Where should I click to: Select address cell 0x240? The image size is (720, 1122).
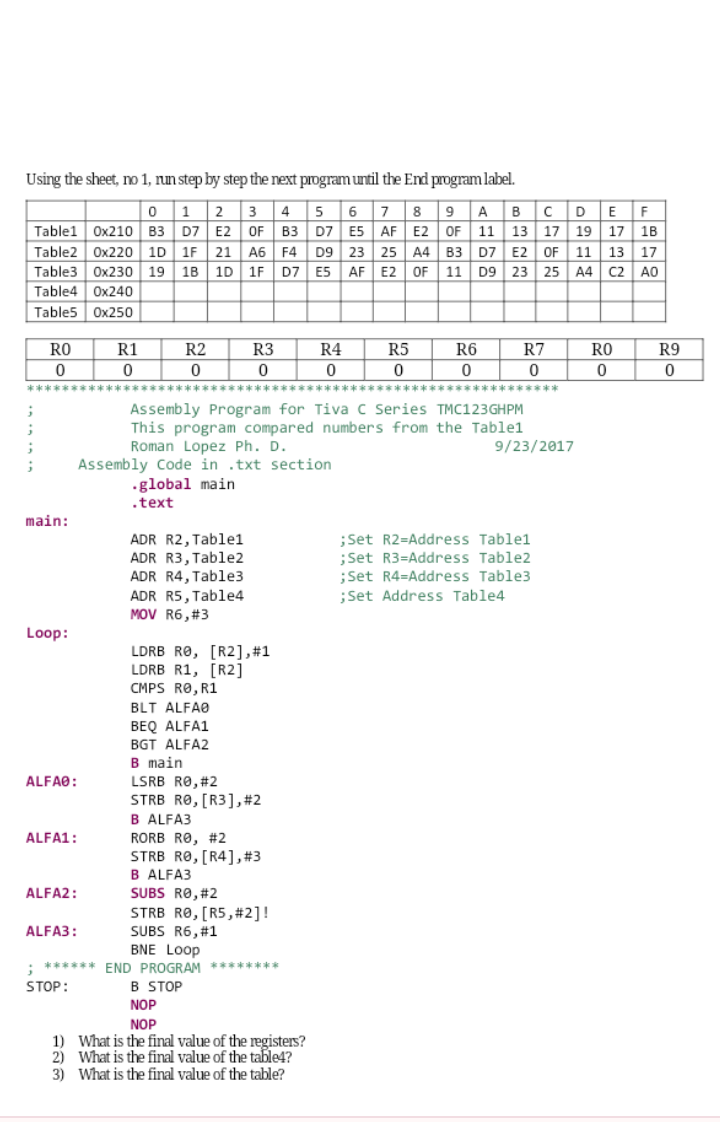113,291
